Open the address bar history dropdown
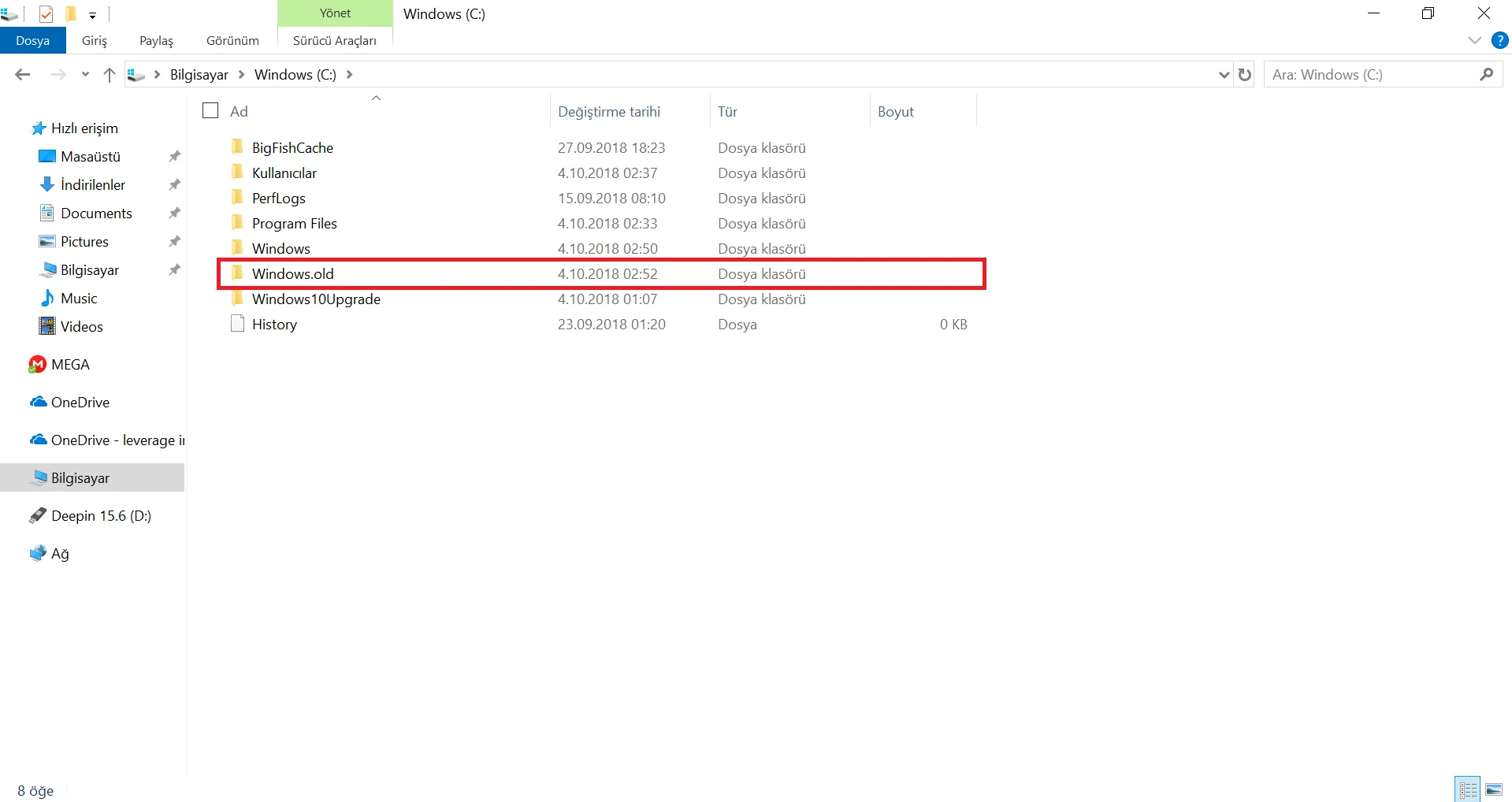This screenshot has height=802, width=1512. pos(1224,75)
